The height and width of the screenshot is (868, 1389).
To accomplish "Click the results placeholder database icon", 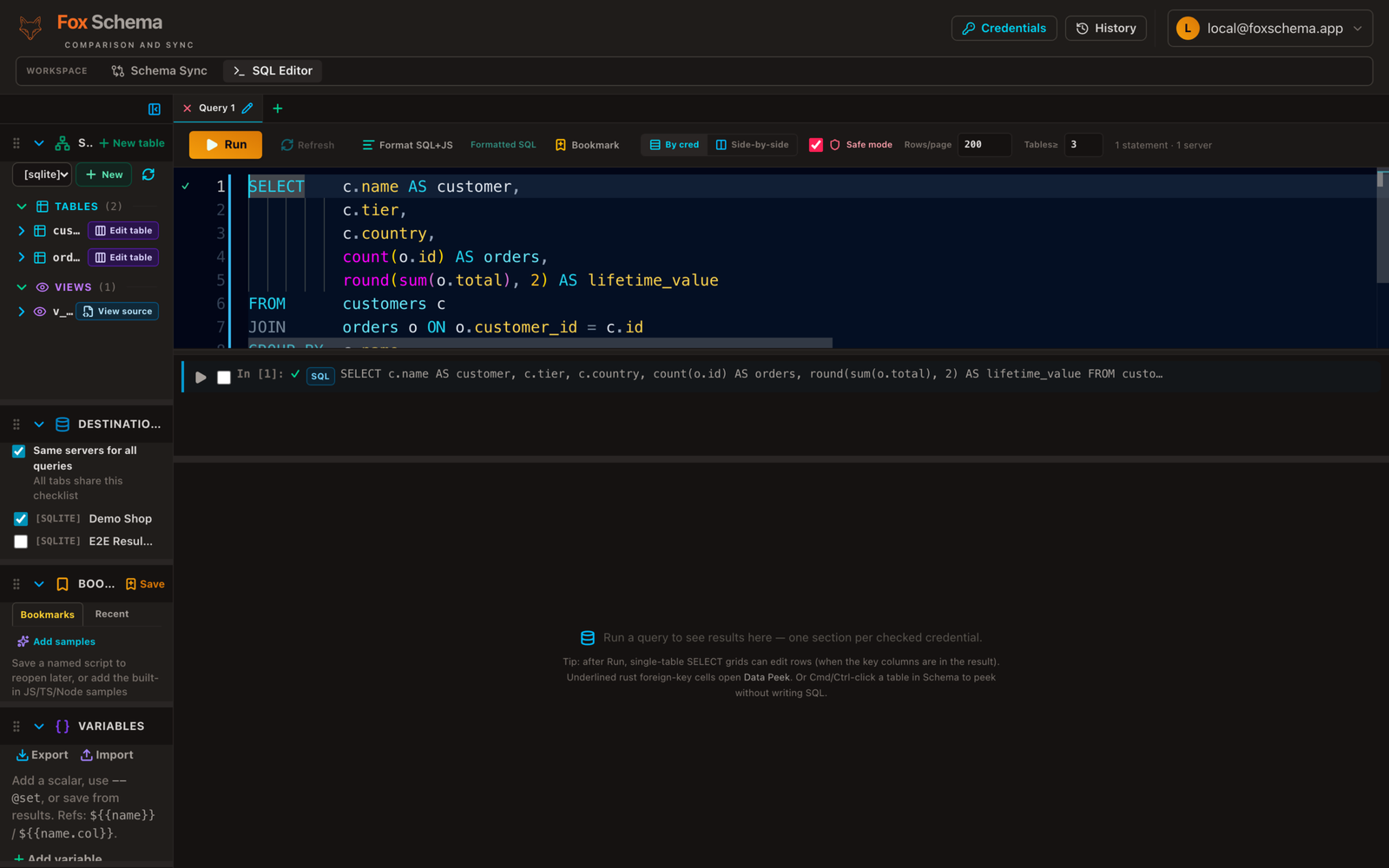I will [588, 638].
